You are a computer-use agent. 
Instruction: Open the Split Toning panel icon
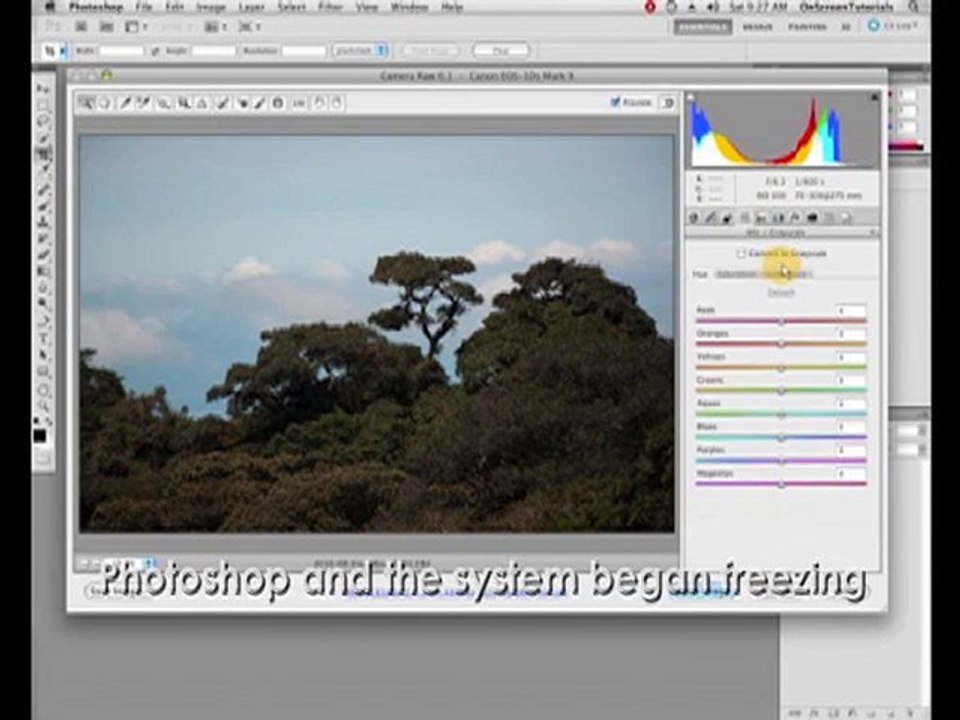(762, 217)
